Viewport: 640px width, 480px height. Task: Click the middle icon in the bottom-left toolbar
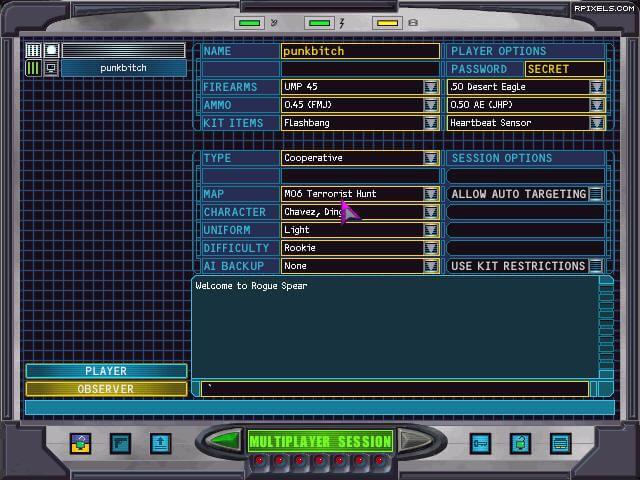coord(120,442)
